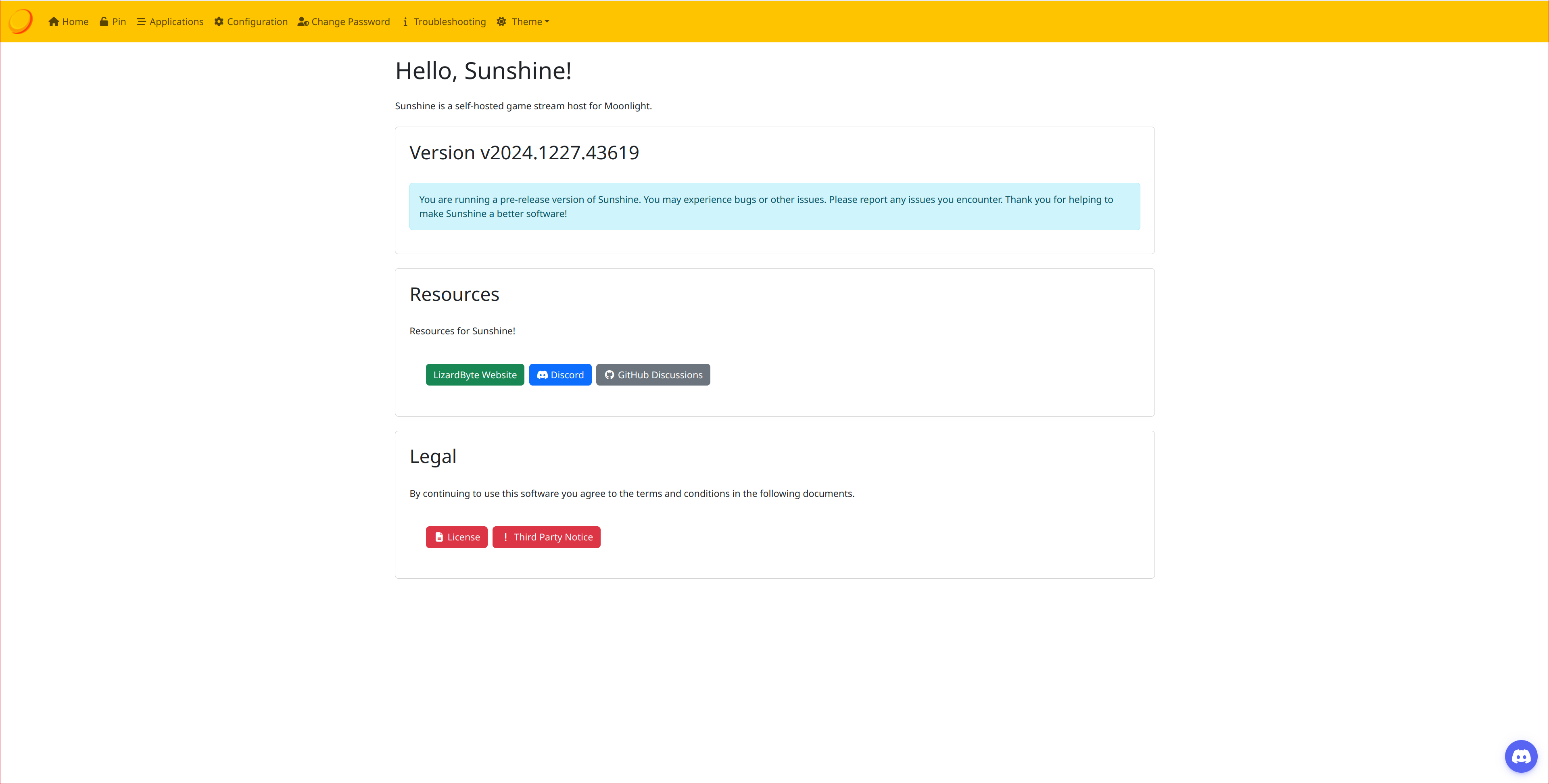This screenshot has height=784, width=1549.
Task: Open the LizardByte Website button
Action: [474, 375]
